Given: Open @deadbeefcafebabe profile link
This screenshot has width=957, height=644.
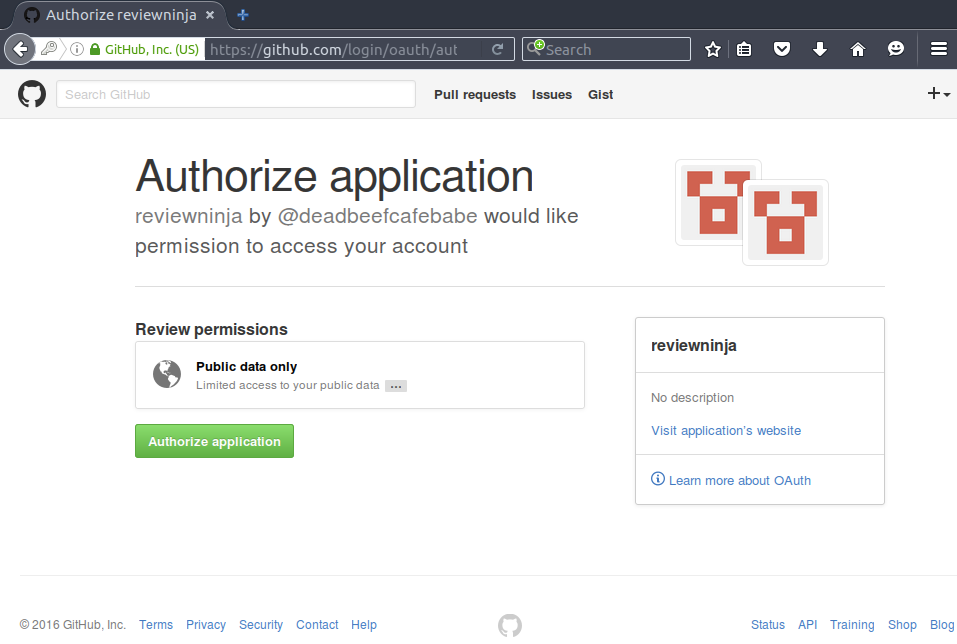Looking at the screenshot, I should [x=377, y=216].
